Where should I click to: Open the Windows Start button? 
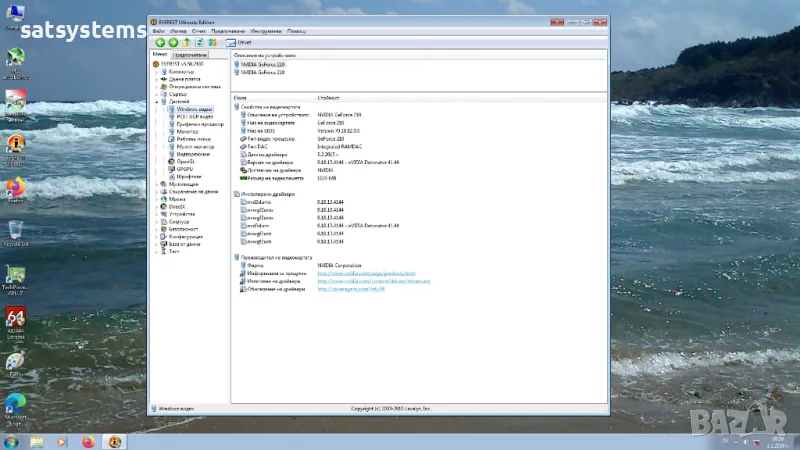coord(11,441)
